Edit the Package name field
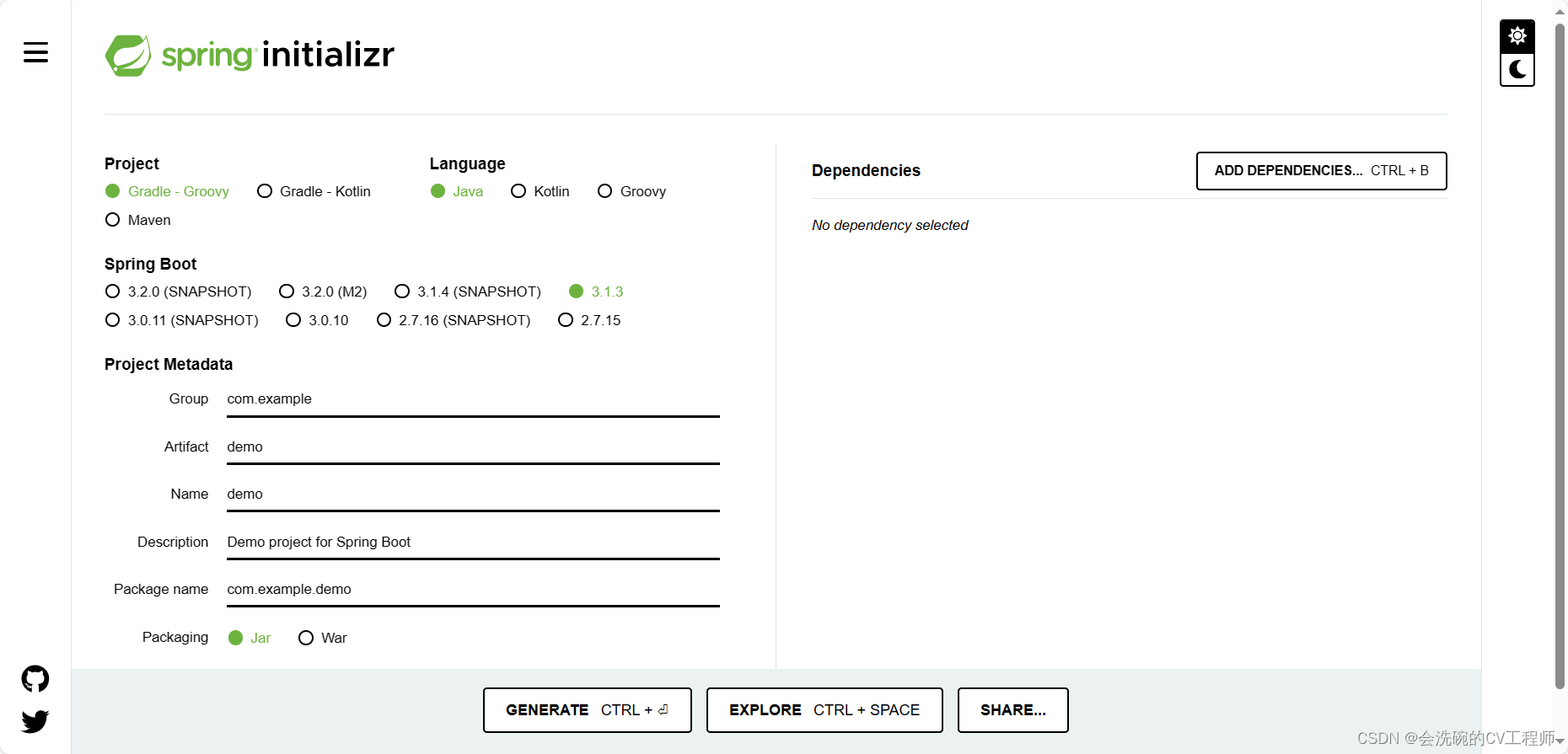Viewport: 1568px width, 754px height. (473, 590)
